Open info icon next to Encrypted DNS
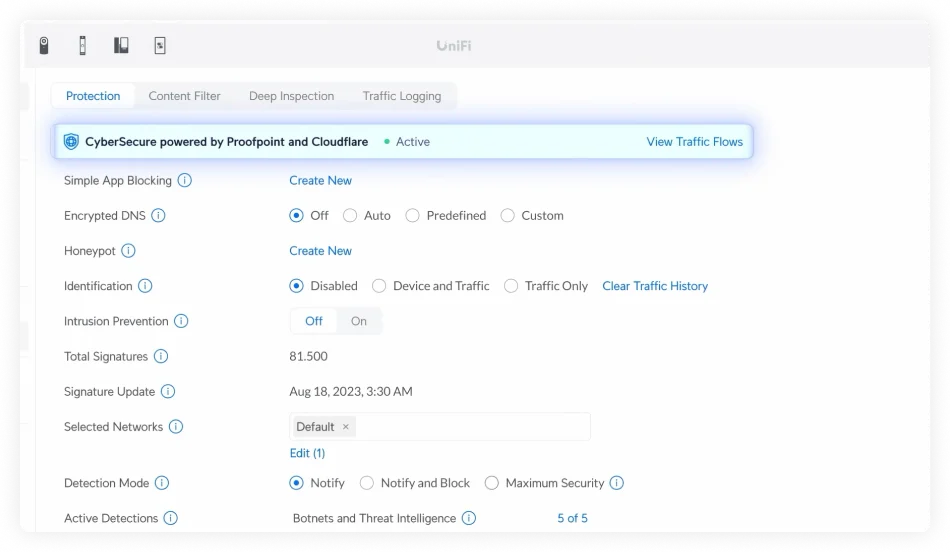The height and width of the screenshot is (552, 950). pos(158,216)
